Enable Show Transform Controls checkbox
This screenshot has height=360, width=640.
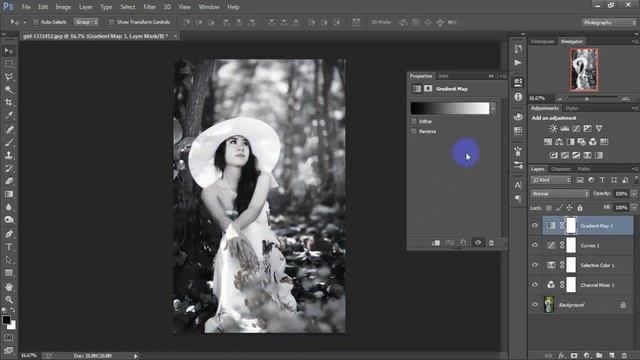pos(111,22)
